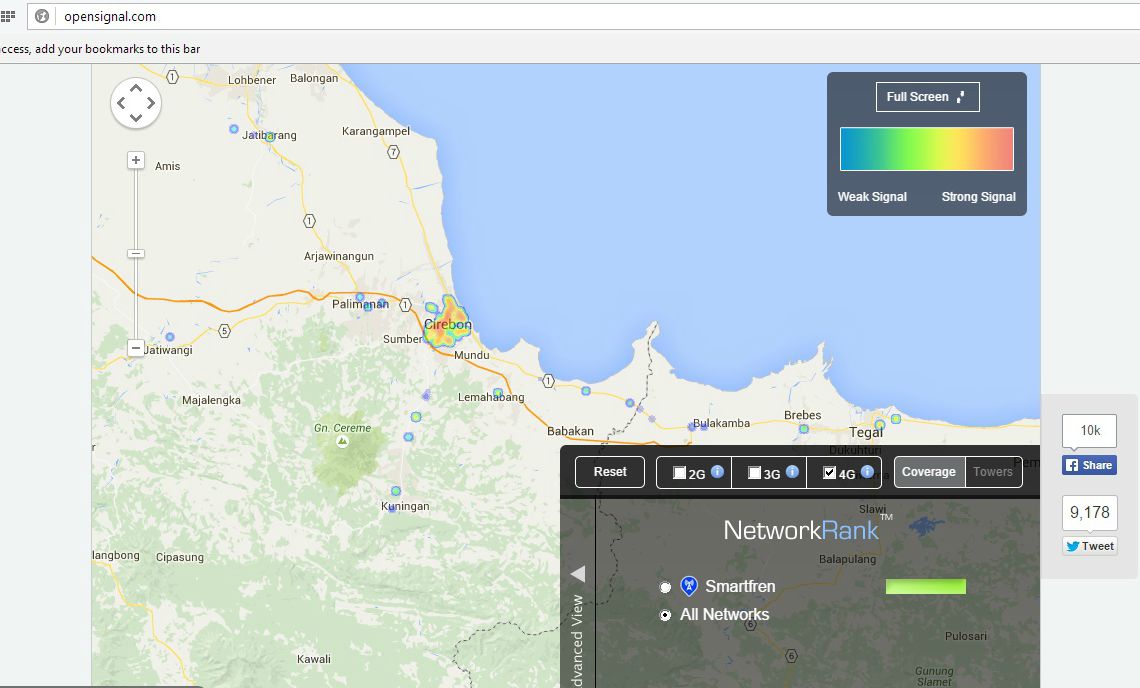1140x688 pixels.
Task: Pan the map down with arrow control
Action: [x=136, y=117]
